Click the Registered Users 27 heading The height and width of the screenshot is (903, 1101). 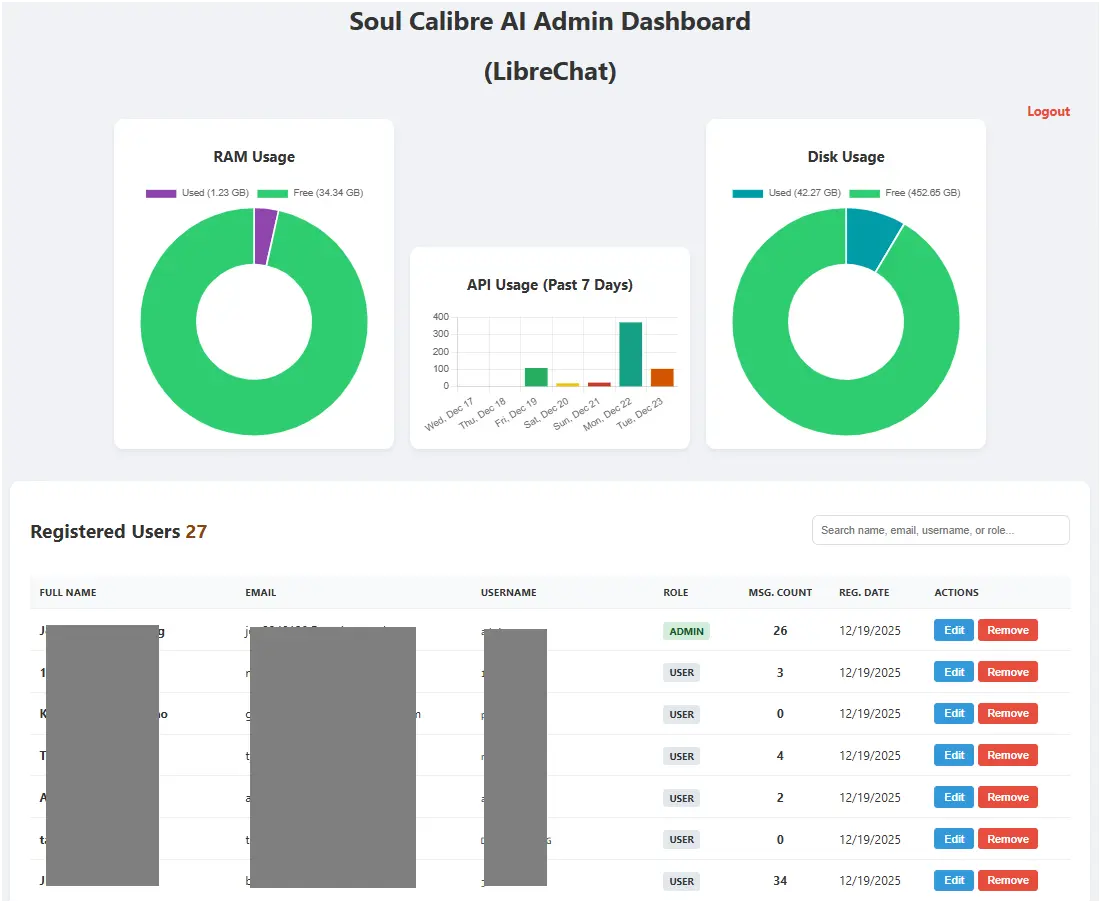click(x=119, y=532)
